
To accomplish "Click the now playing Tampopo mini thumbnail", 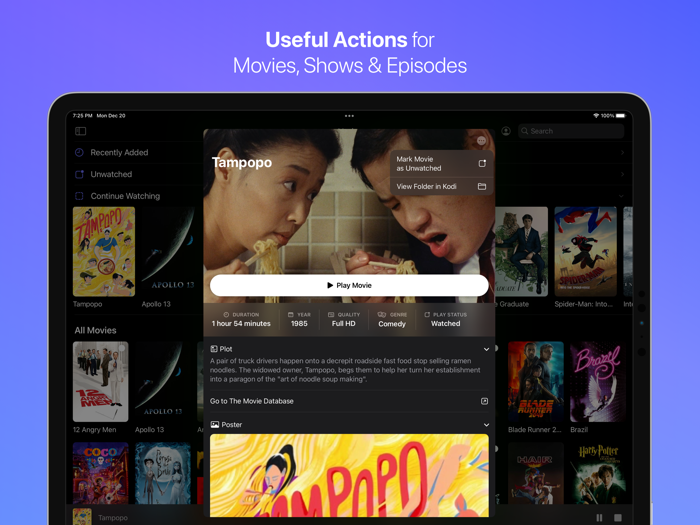I will tap(82, 517).
